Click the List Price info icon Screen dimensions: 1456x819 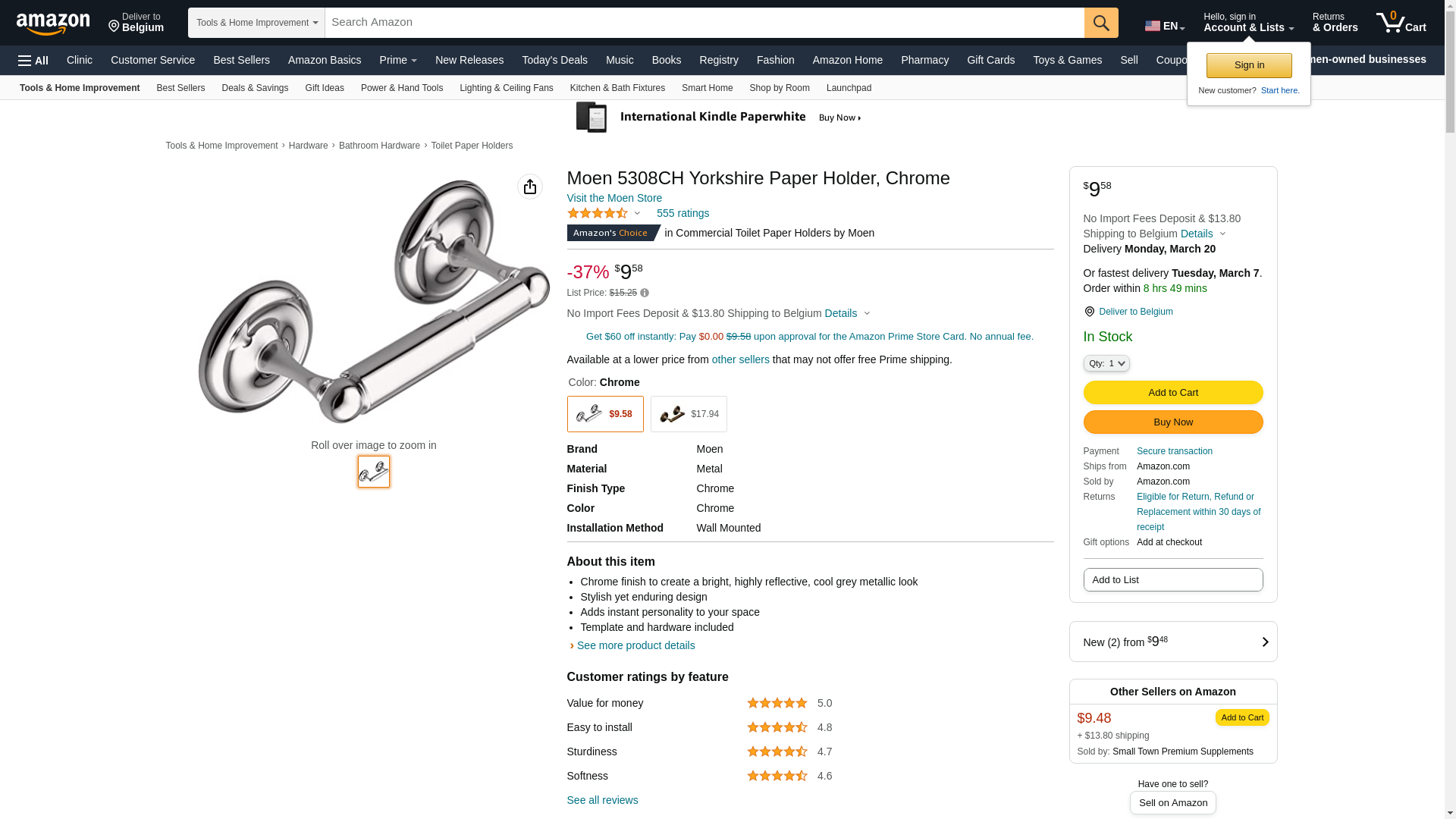(x=645, y=293)
